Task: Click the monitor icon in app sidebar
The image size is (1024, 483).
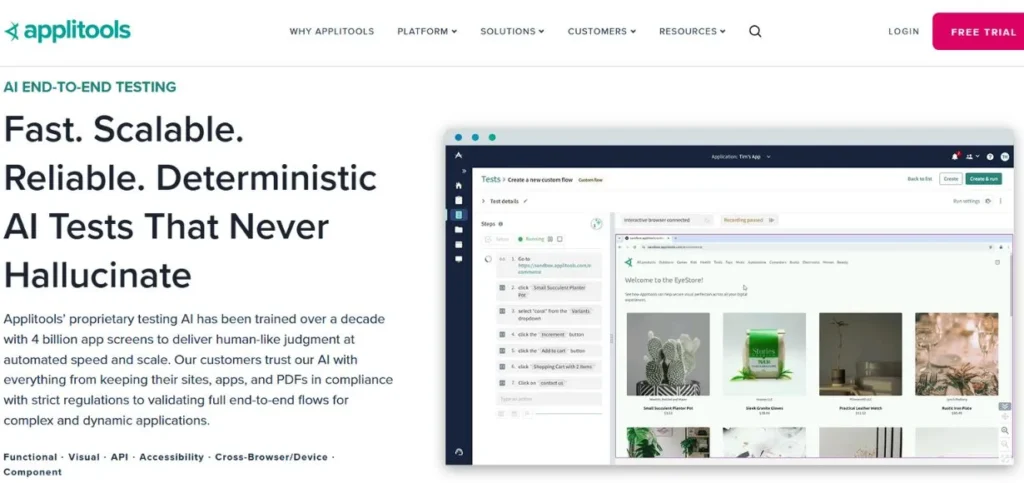Action: (x=458, y=258)
